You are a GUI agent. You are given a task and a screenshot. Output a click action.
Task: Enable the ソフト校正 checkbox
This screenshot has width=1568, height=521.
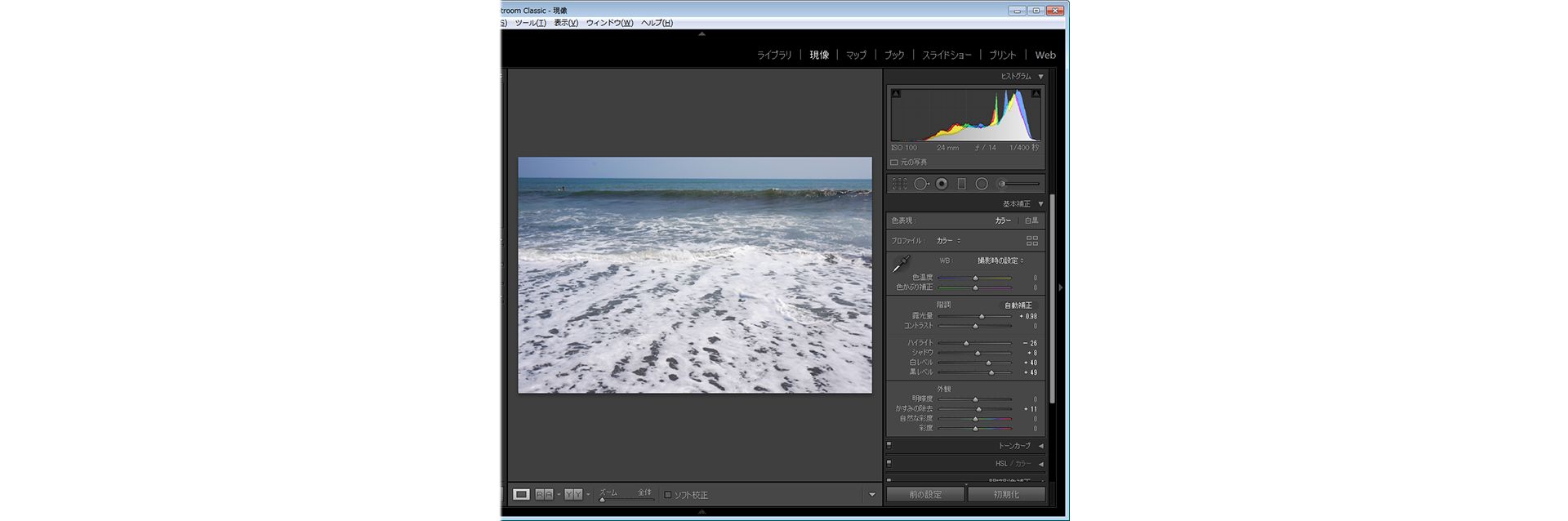(x=668, y=495)
